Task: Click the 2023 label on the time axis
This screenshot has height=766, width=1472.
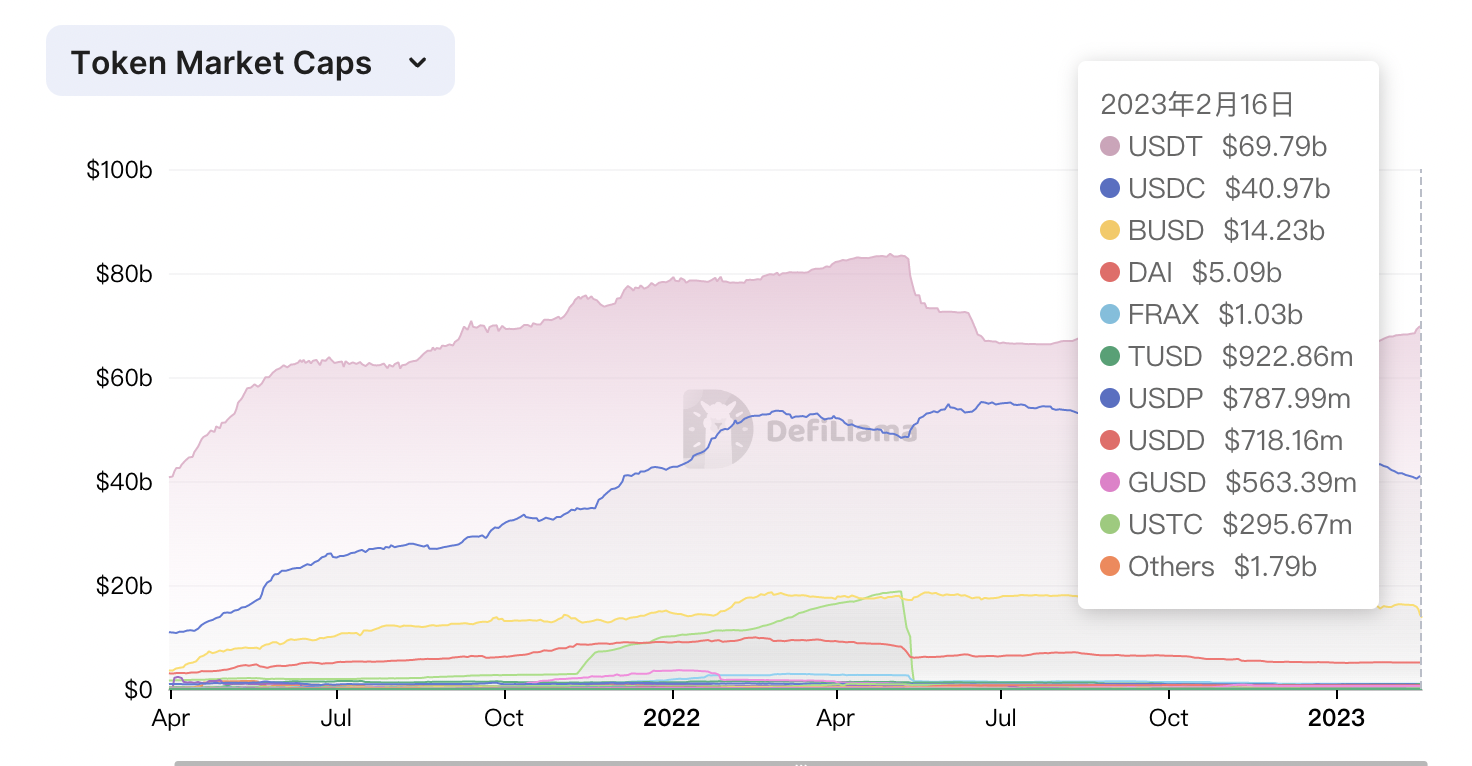Action: pos(1336,718)
